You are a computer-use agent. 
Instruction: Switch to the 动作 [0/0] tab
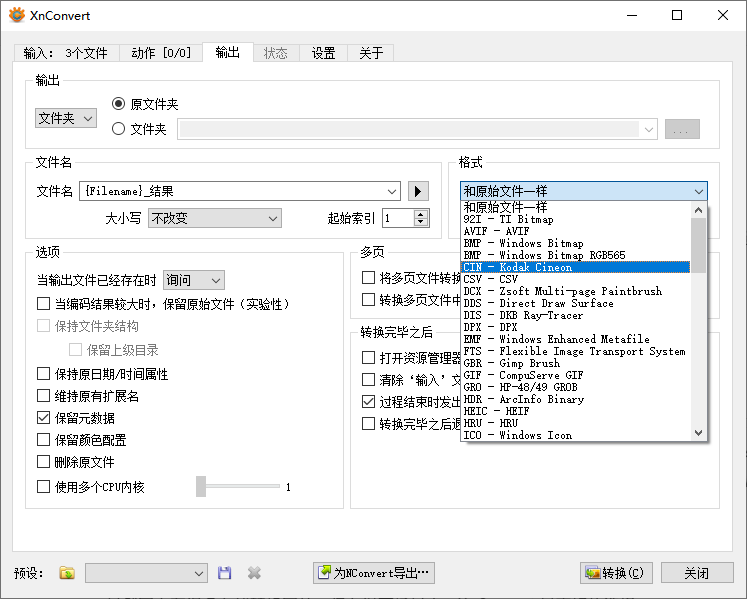click(161, 53)
